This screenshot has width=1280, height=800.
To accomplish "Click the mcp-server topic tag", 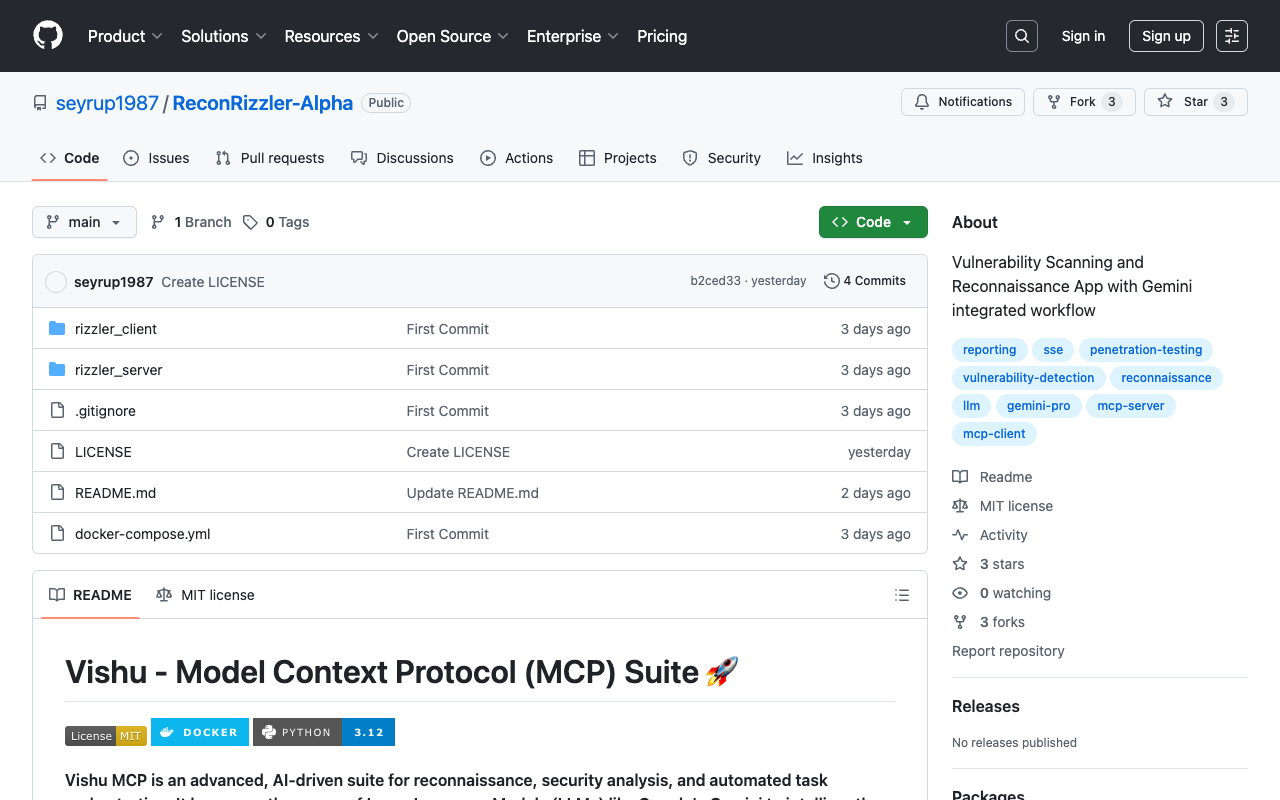I will (1131, 406).
